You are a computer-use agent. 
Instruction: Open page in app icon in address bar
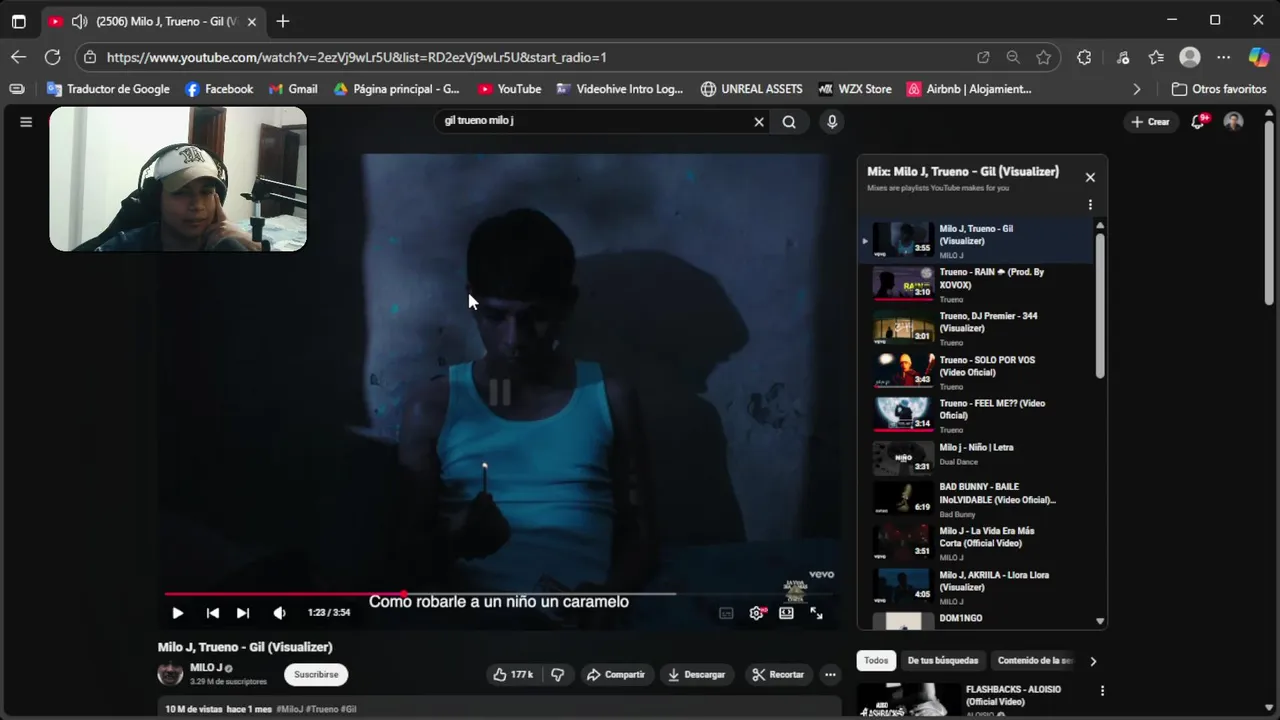pyautogui.click(x=983, y=57)
